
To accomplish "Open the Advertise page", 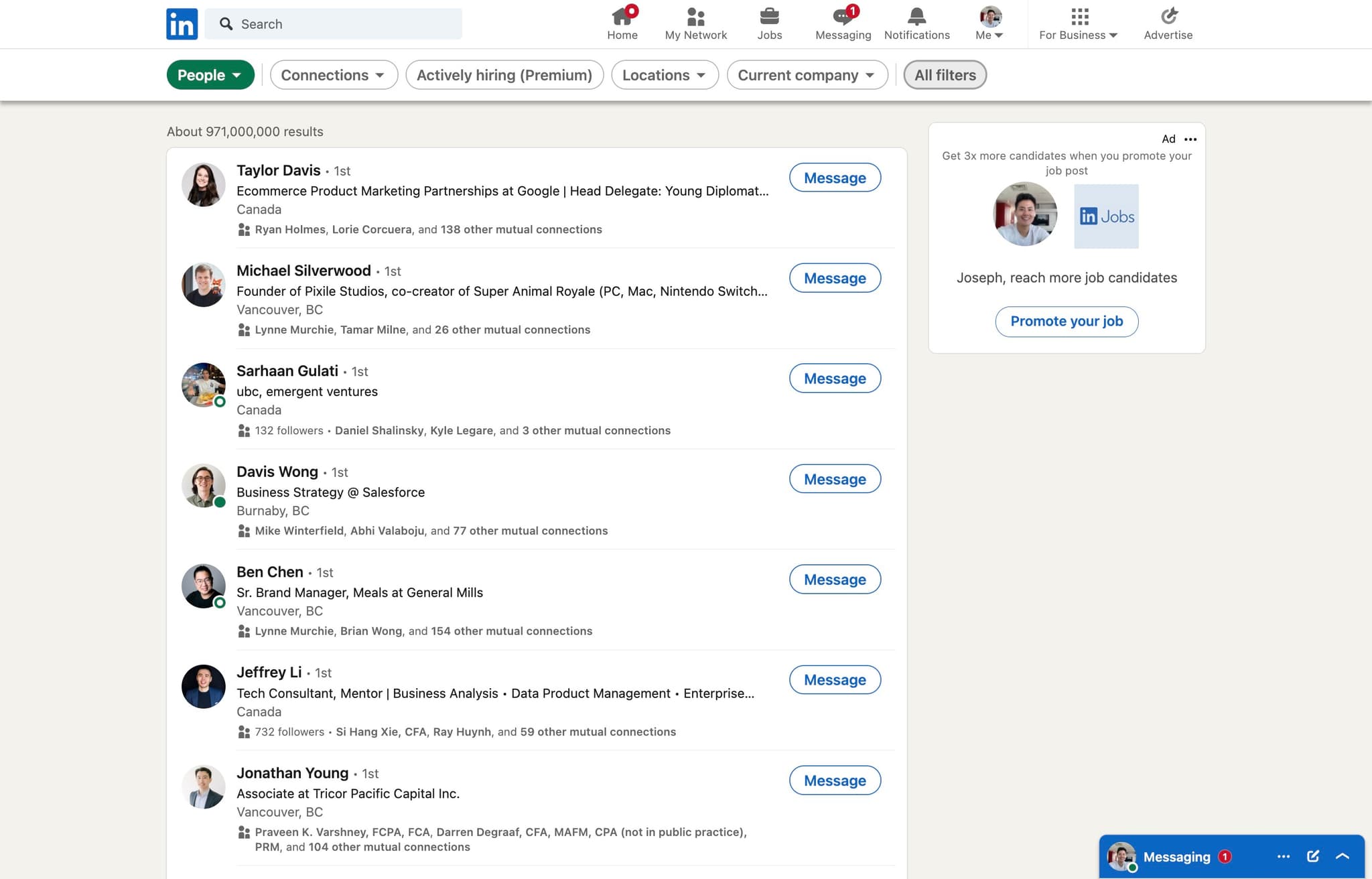I will point(1168,20).
